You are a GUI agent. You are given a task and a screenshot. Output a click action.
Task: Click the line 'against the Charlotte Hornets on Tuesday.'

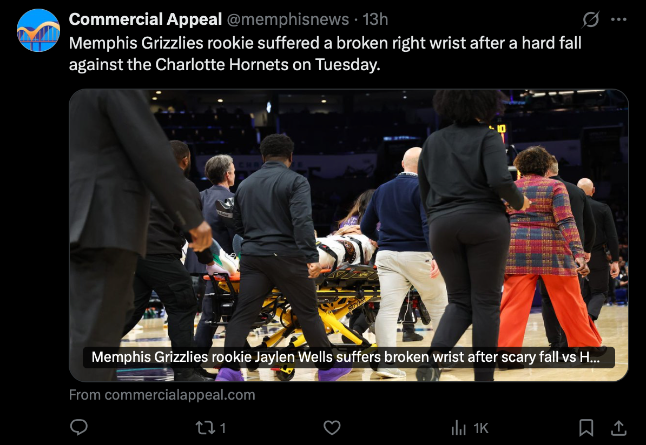tap(225, 64)
